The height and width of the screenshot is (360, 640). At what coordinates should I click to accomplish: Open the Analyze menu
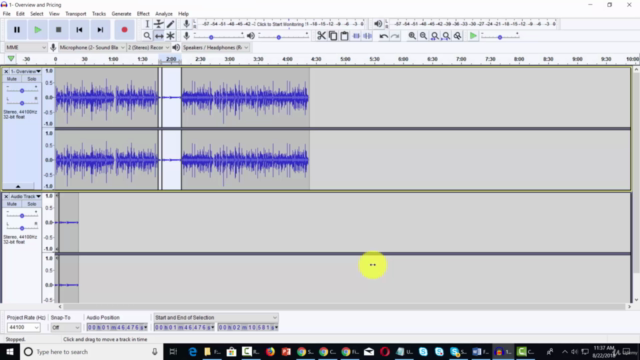[x=164, y=14]
